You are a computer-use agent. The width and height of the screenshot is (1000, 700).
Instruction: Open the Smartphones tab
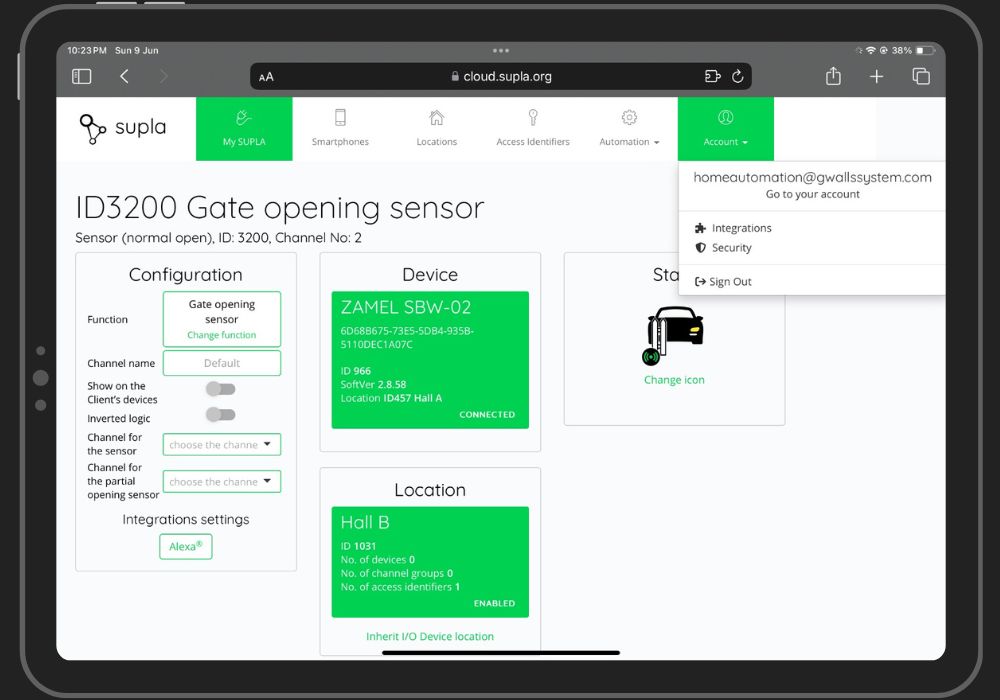pyautogui.click(x=340, y=129)
